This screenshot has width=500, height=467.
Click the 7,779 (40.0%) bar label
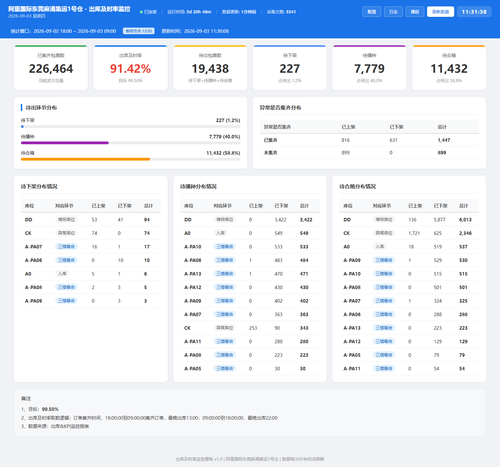pos(225,137)
